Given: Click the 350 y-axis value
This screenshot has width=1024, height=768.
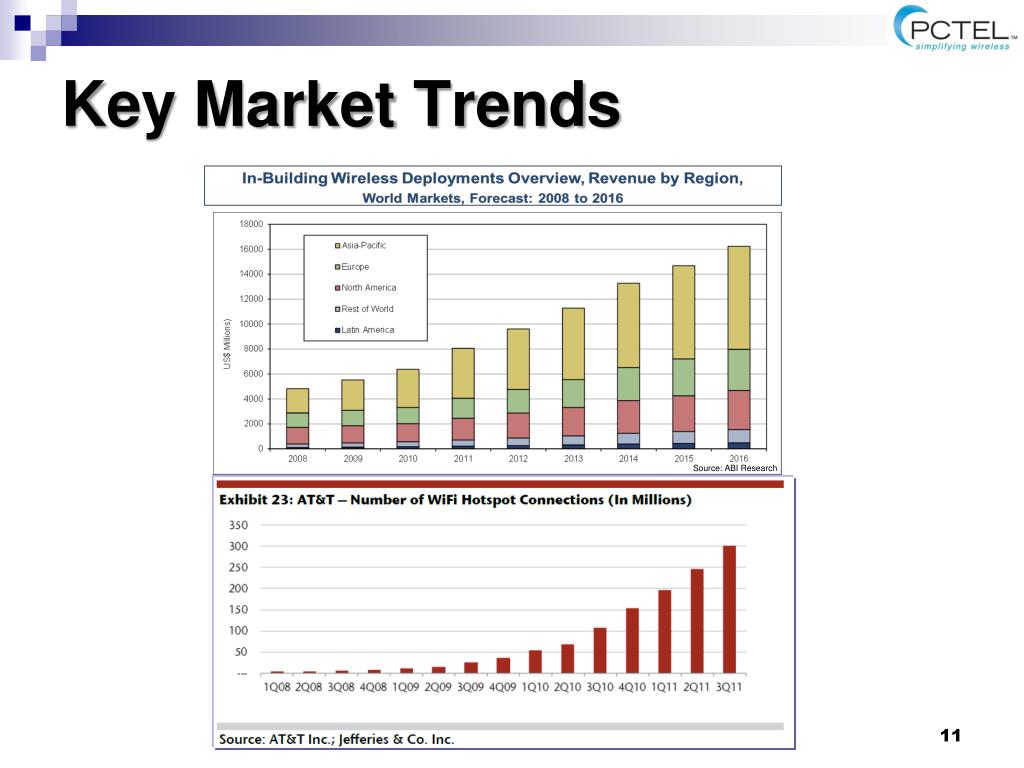Looking at the screenshot, I should pyautogui.click(x=238, y=525).
